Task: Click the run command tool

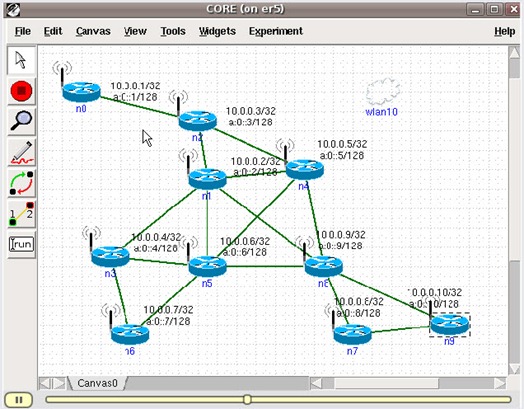Action: (x=21, y=244)
